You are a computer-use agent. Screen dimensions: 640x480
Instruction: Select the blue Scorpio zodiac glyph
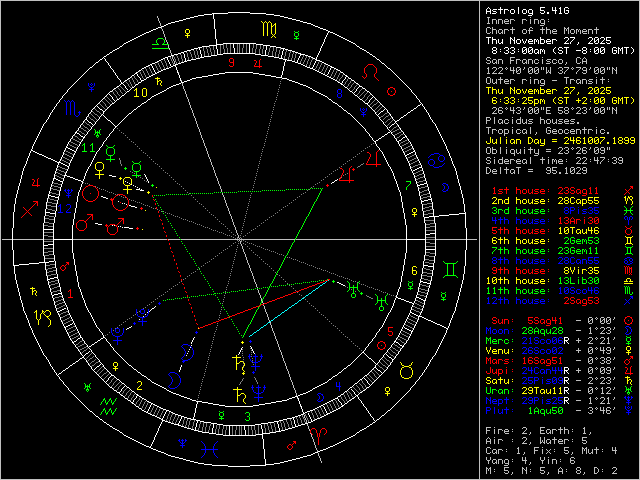click(x=73, y=107)
